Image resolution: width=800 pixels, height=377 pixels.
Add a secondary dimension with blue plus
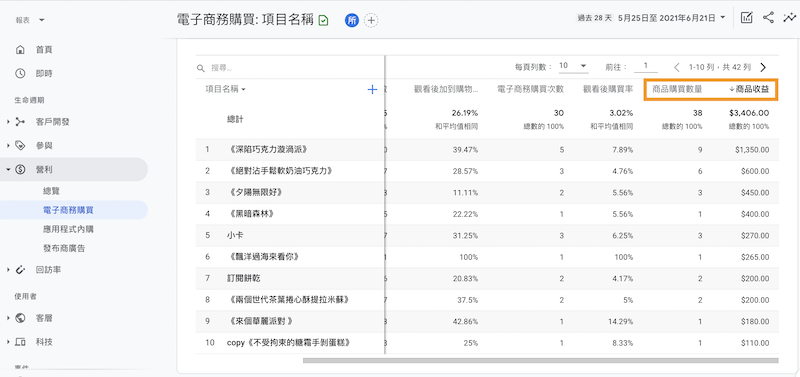(372, 89)
